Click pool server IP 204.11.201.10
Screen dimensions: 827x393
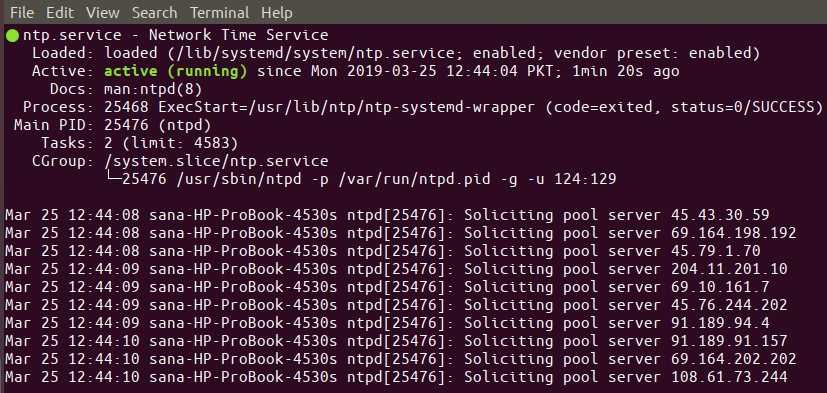(729, 269)
